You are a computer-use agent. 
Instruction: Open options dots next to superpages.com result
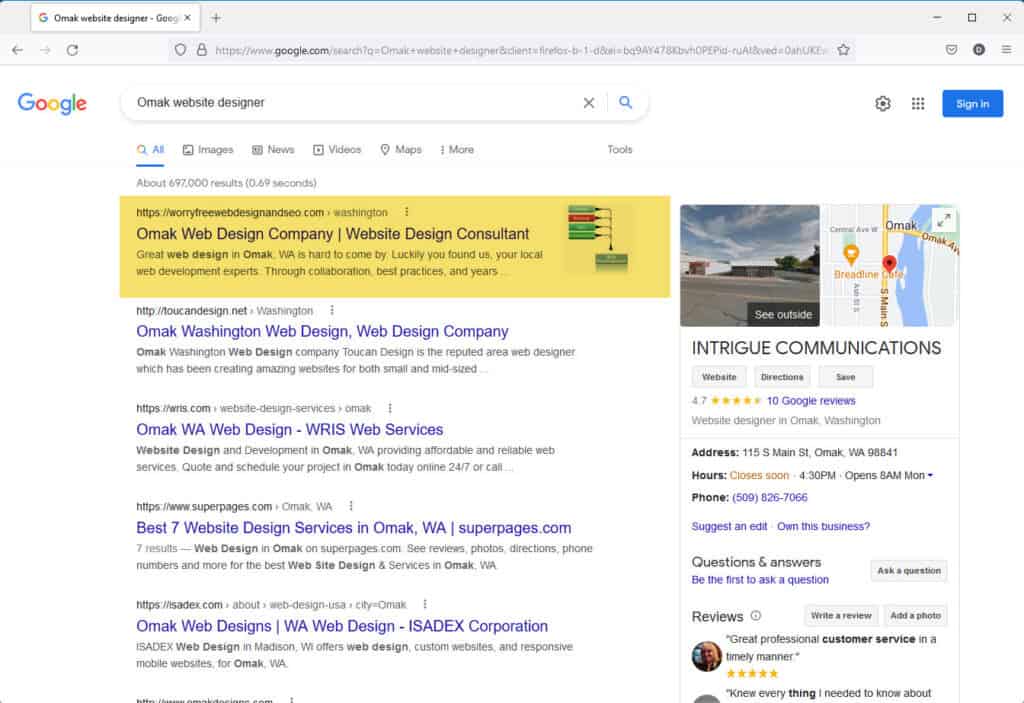351,506
